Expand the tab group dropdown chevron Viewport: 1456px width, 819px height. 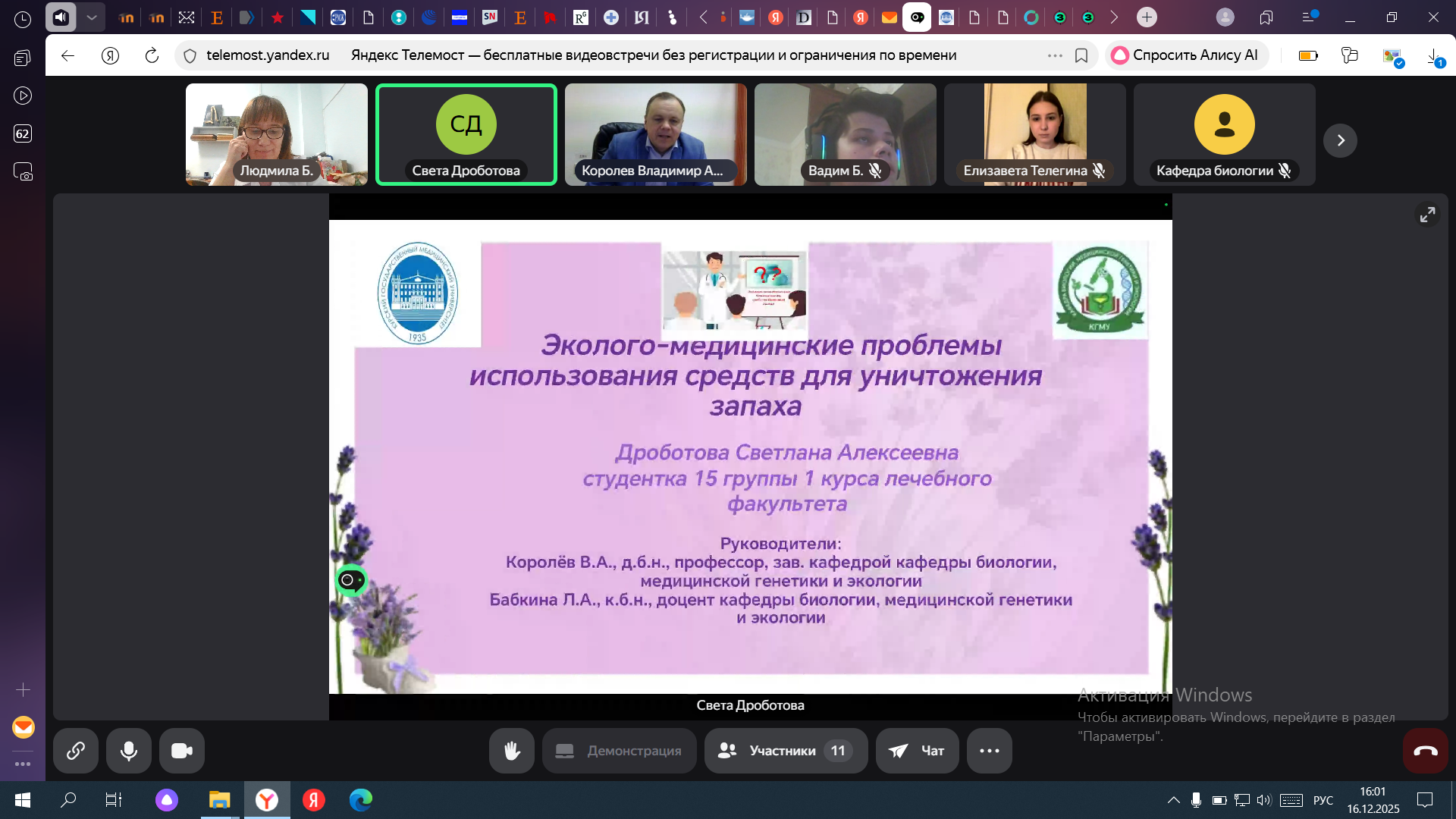point(91,17)
